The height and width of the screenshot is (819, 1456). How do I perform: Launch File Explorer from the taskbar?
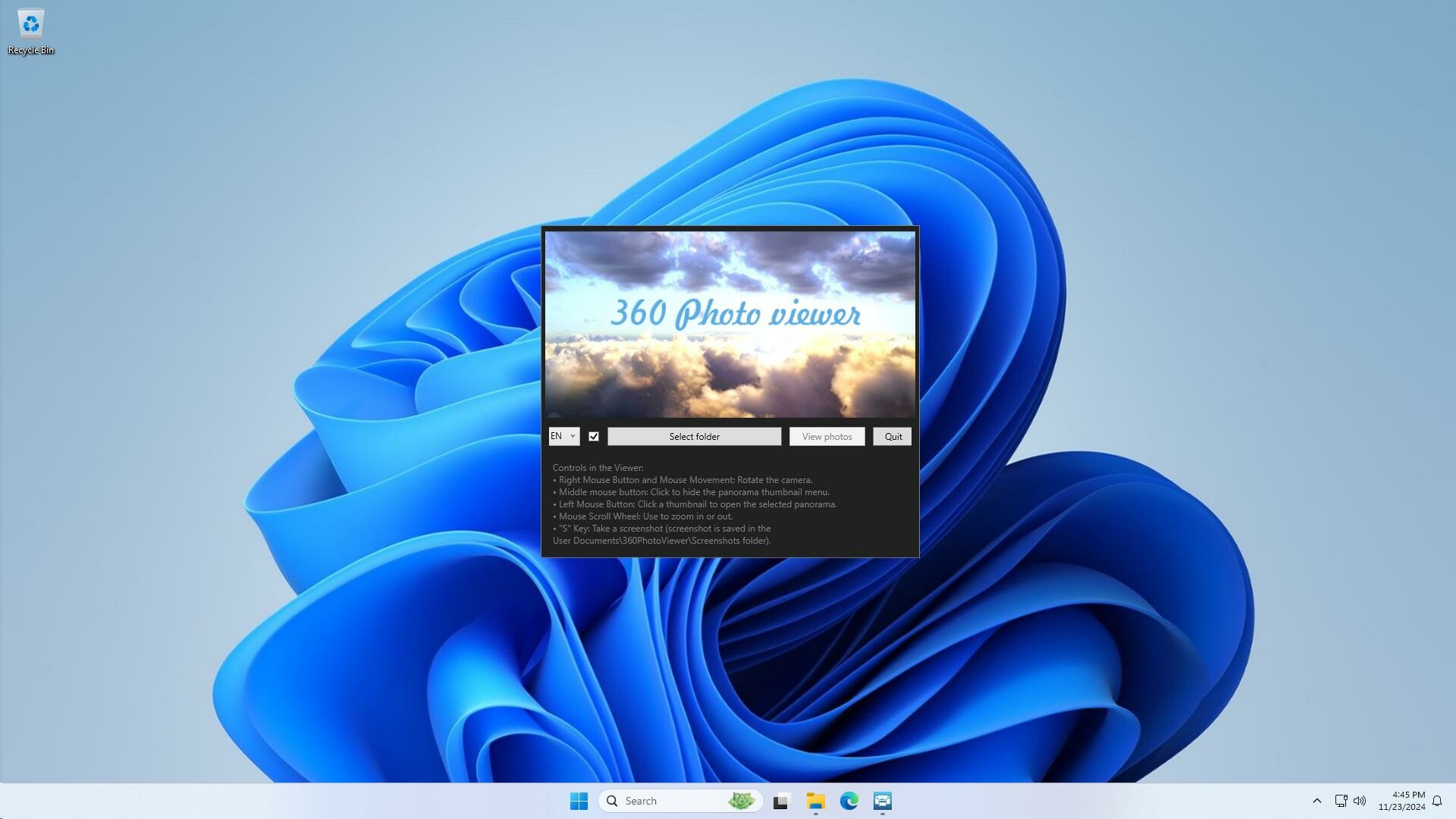[x=815, y=801]
